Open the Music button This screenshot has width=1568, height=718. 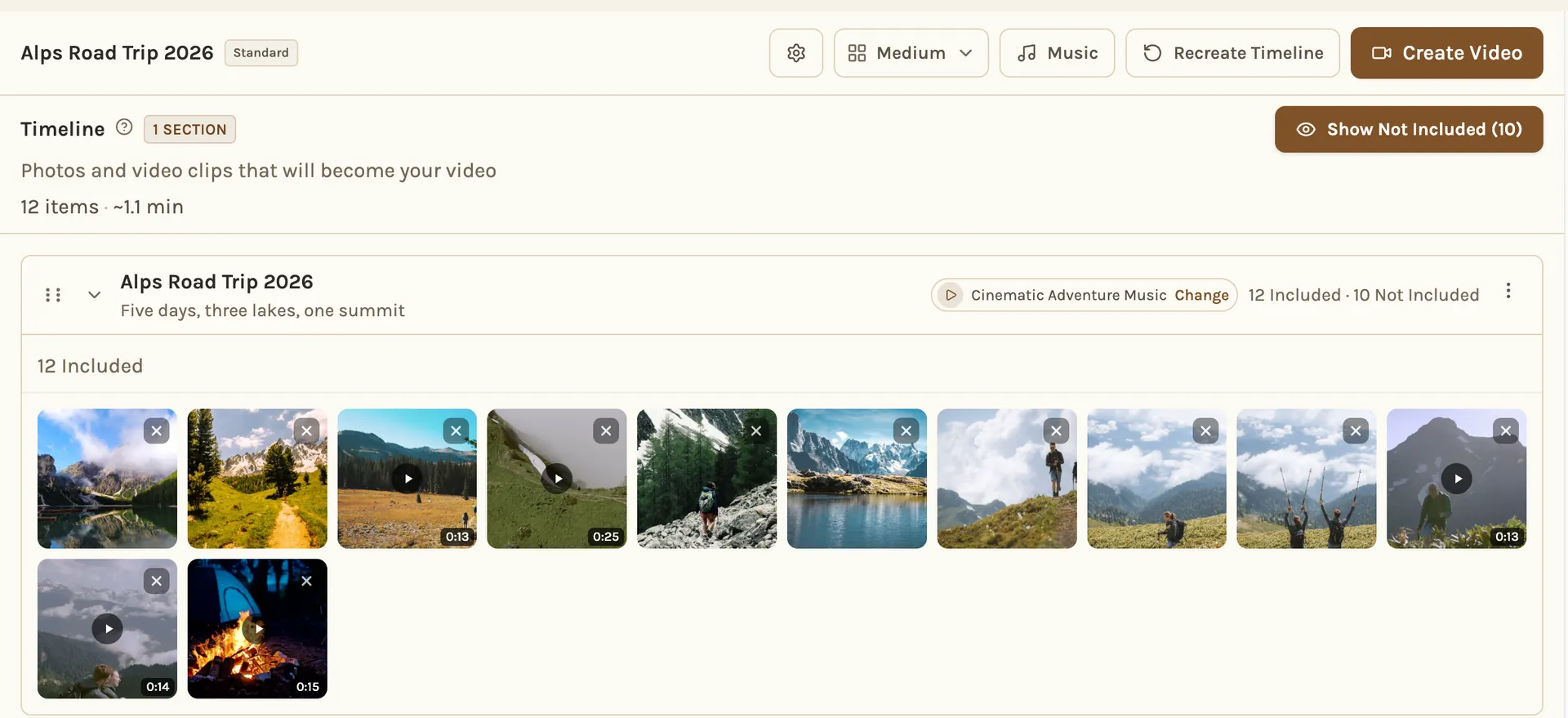(x=1057, y=53)
